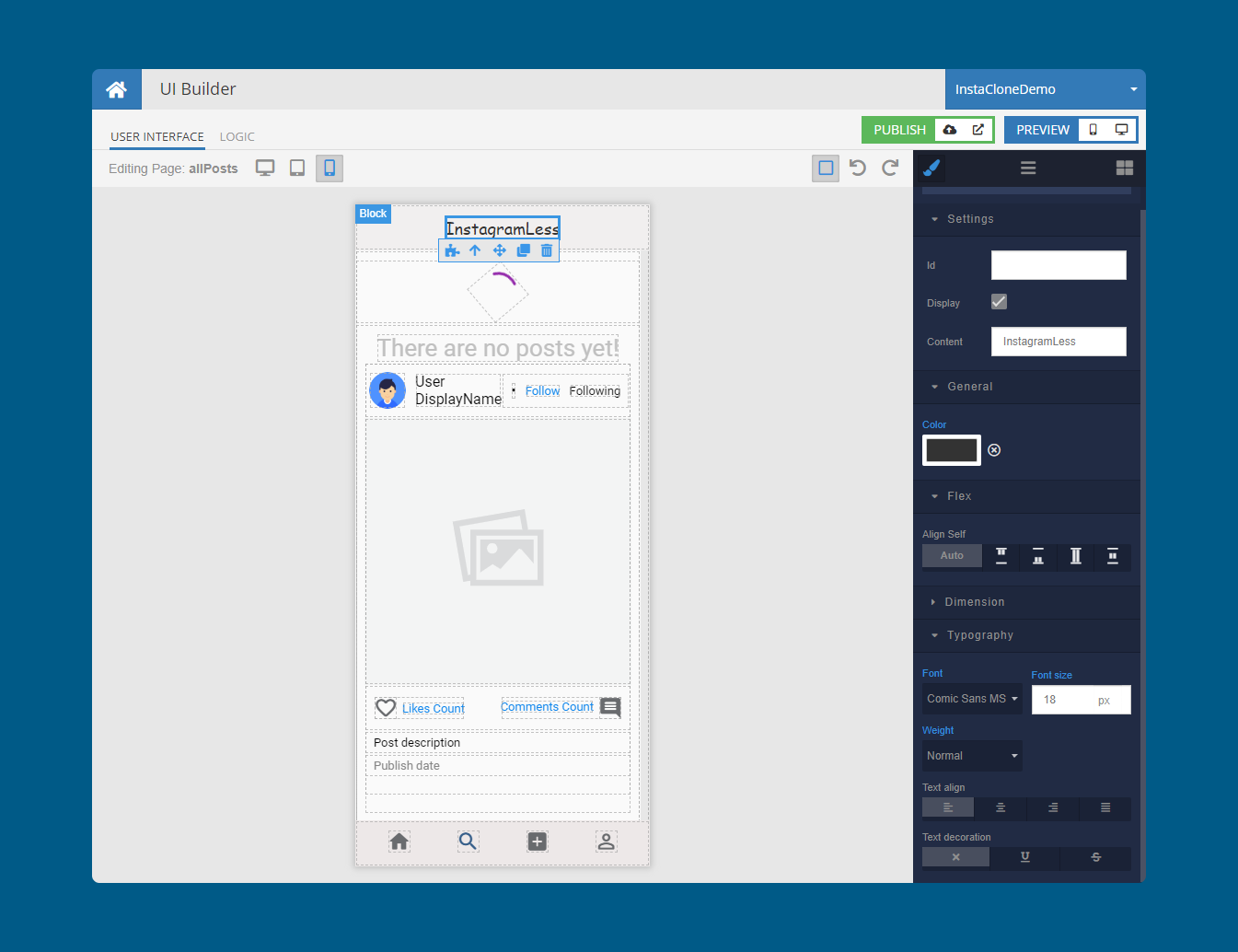Image resolution: width=1238 pixels, height=952 pixels.
Task: Click the PUBLISH button
Action: (x=899, y=130)
